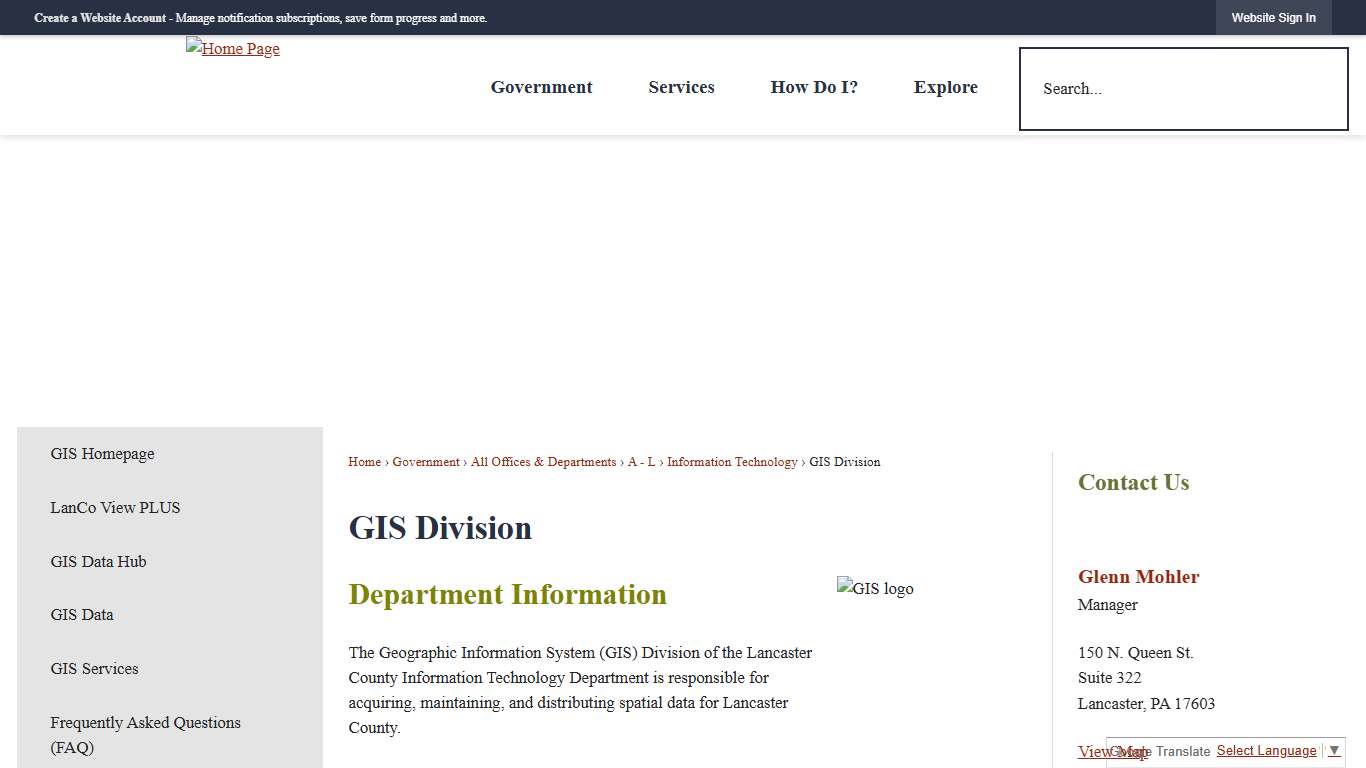Open the How Do I? menu
The width and height of the screenshot is (1366, 768).
[813, 87]
